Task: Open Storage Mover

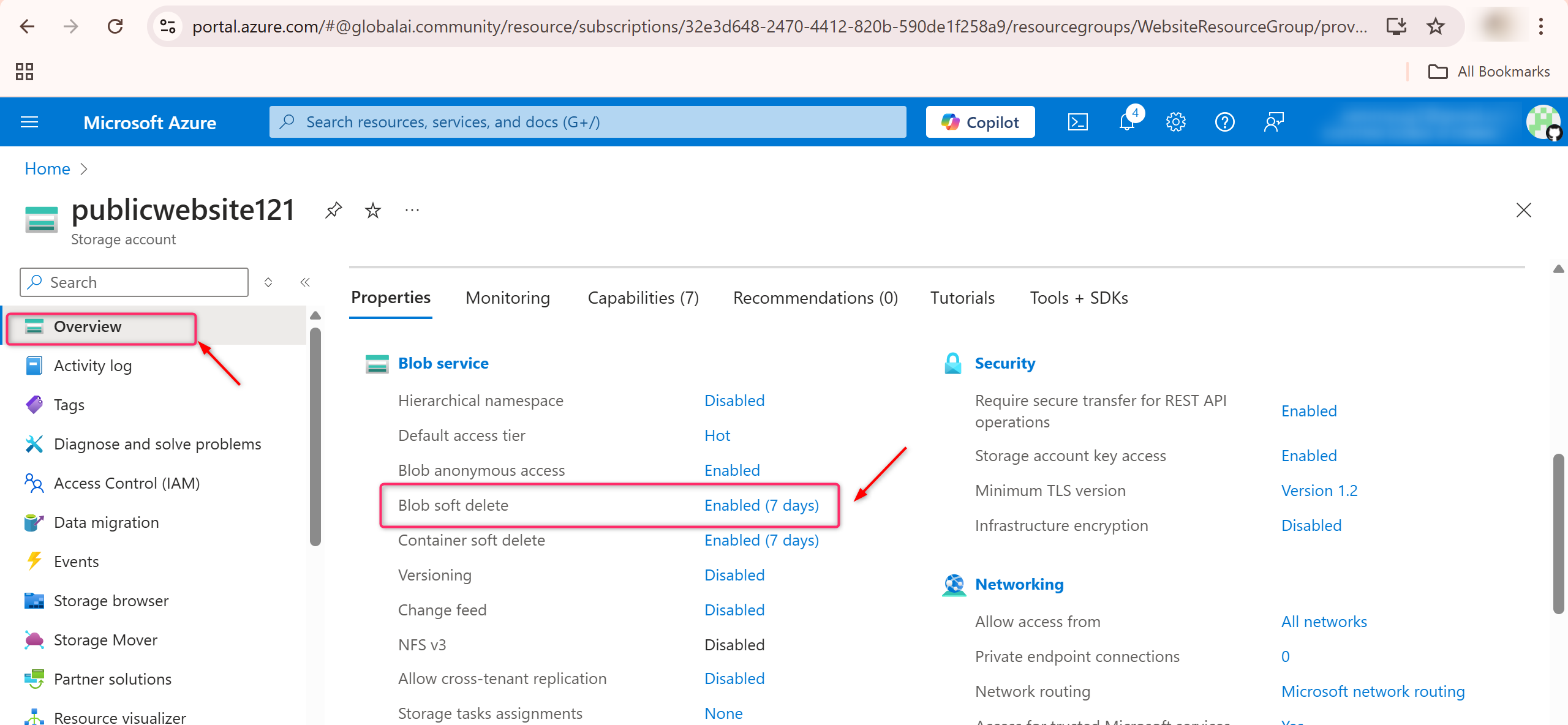Action: tap(105, 640)
